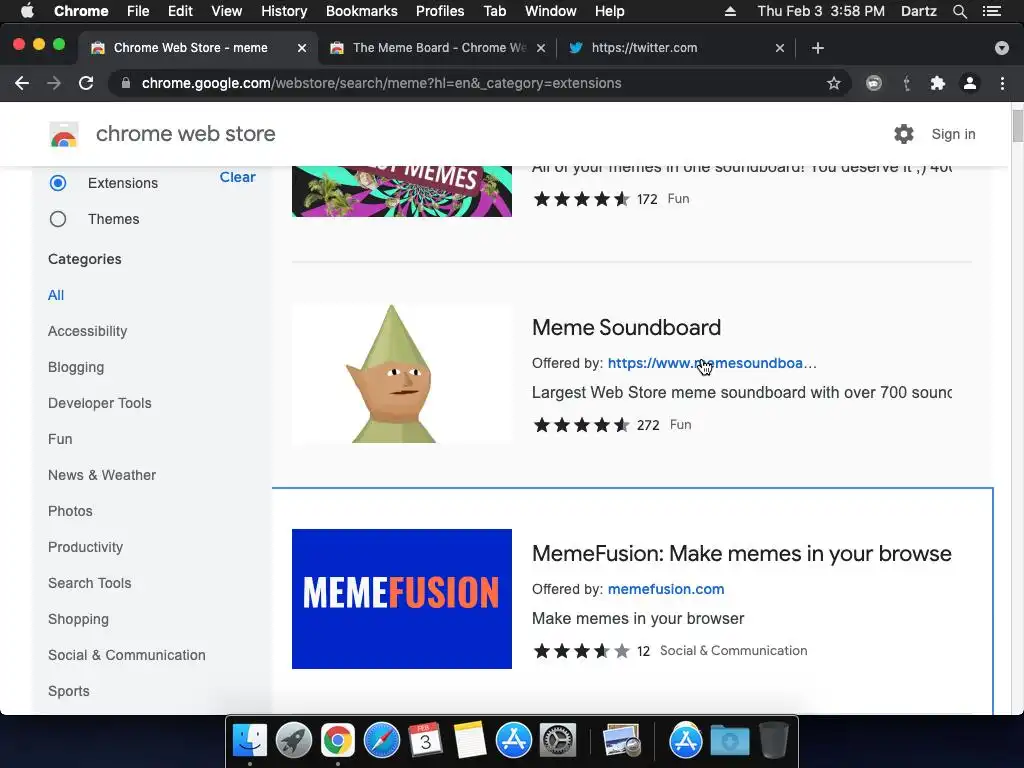
Task: Go back to the previous page
Action: click(22, 83)
